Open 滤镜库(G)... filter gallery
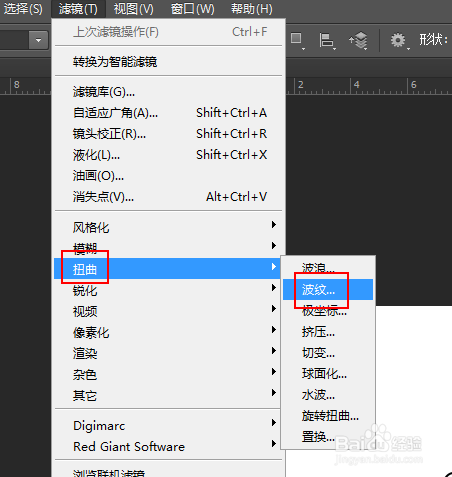Image resolution: width=452 pixels, height=477 pixels. pyautogui.click(x=168, y=92)
